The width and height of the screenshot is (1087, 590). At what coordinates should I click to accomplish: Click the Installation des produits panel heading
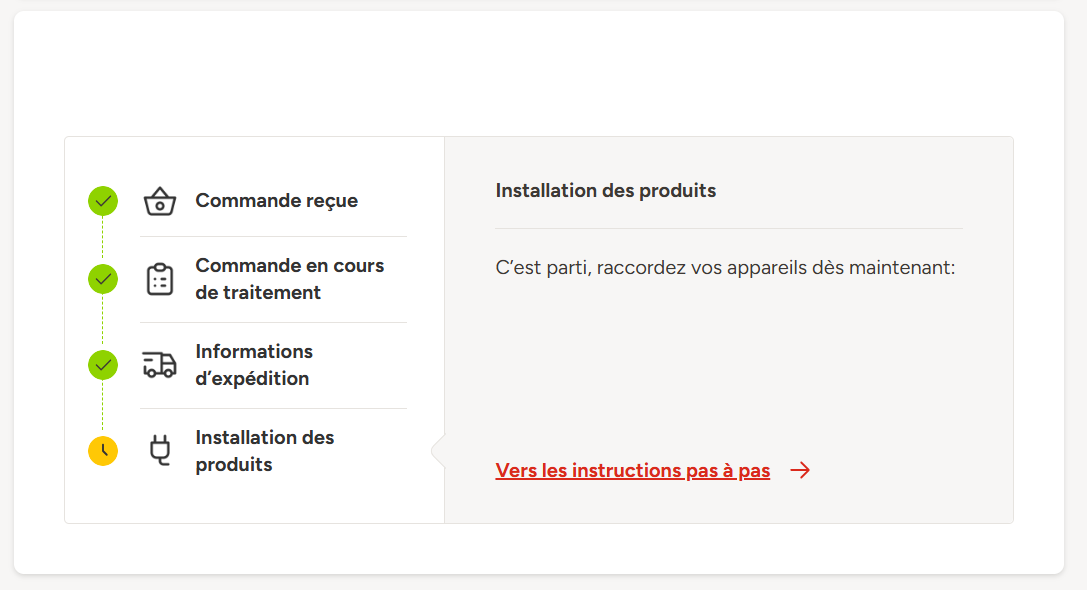click(x=605, y=191)
